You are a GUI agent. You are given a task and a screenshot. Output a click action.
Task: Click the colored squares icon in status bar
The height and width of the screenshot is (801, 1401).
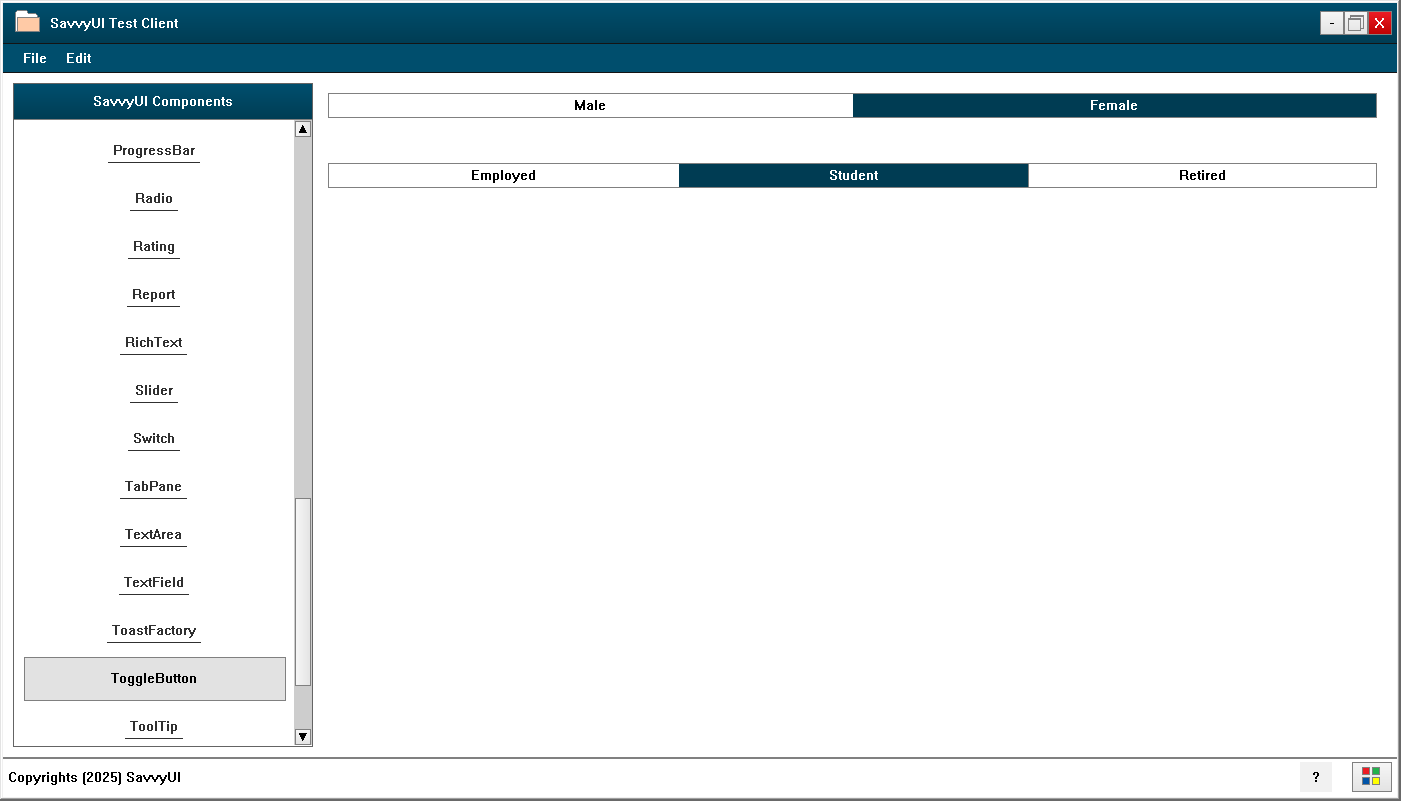tap(1370, 776)
